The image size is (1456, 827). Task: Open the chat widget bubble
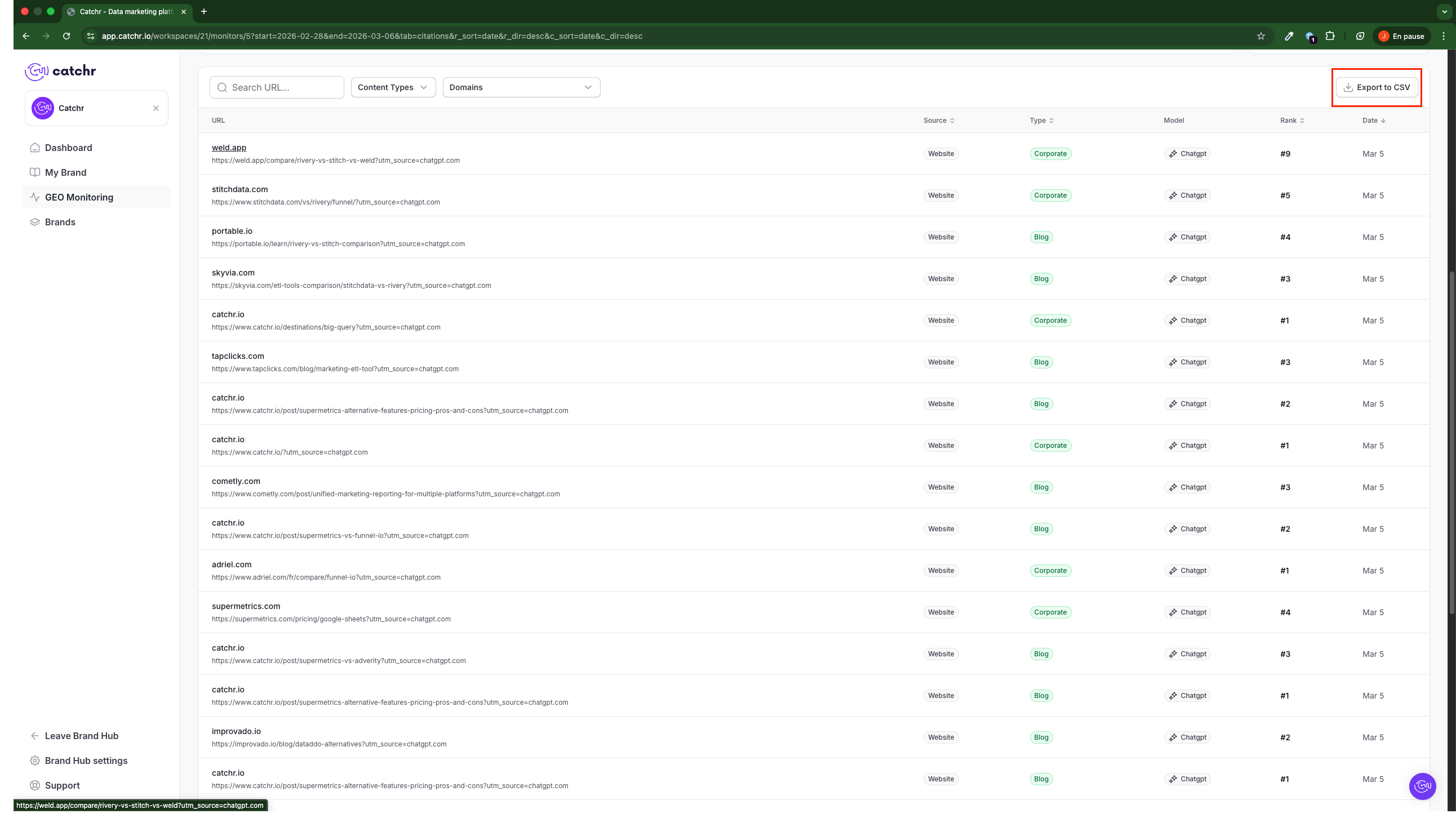point(1422,786)
